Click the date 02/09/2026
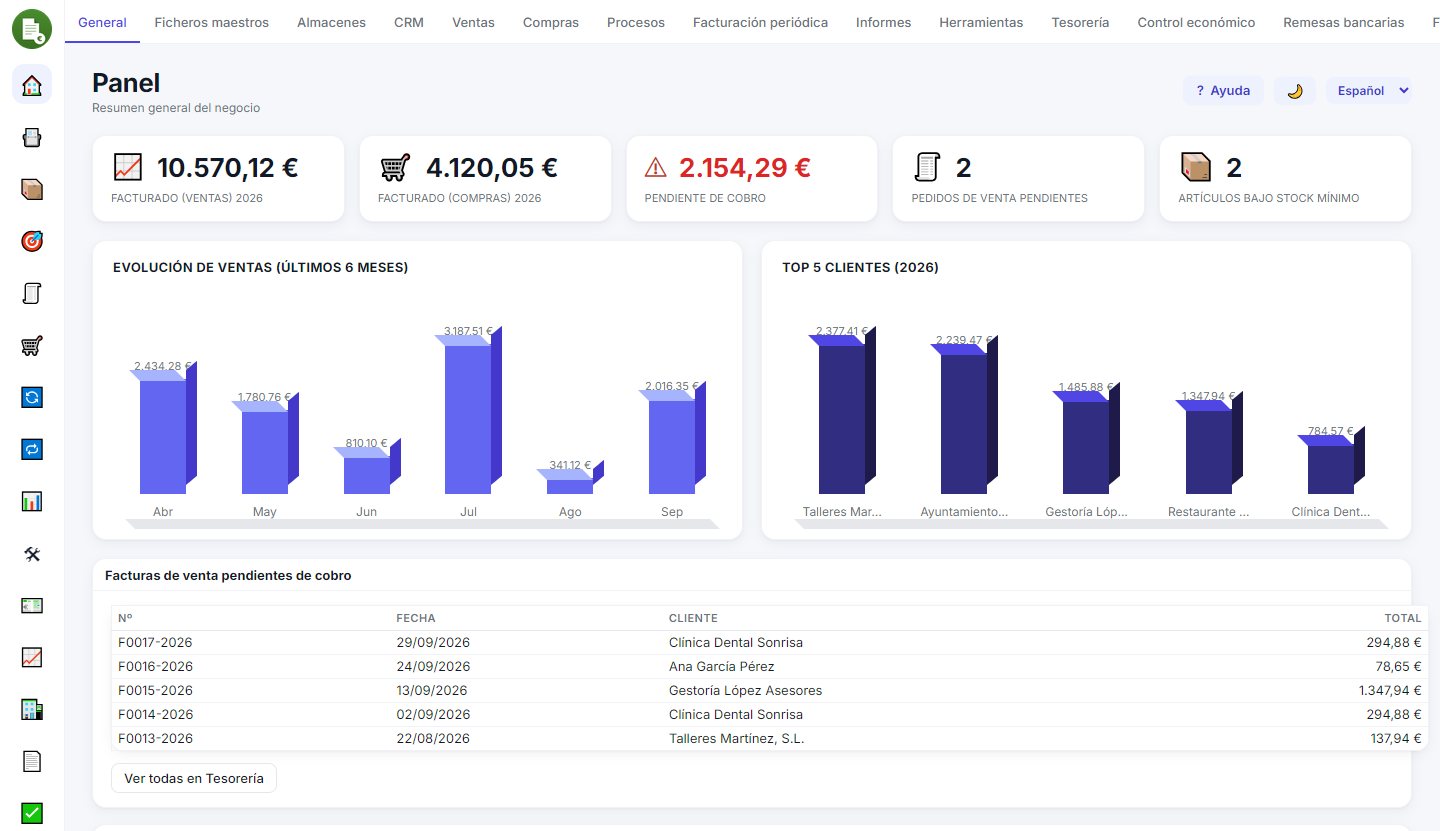Viewport: 1440px width, 831px height. (433, 714)
